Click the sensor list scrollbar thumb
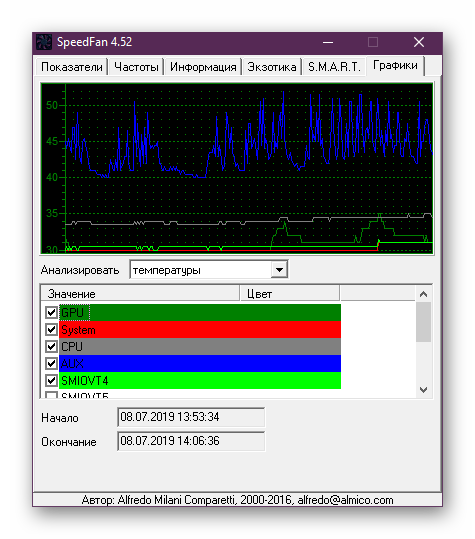Viewport: 475px width, 539px height. (423, 322)
